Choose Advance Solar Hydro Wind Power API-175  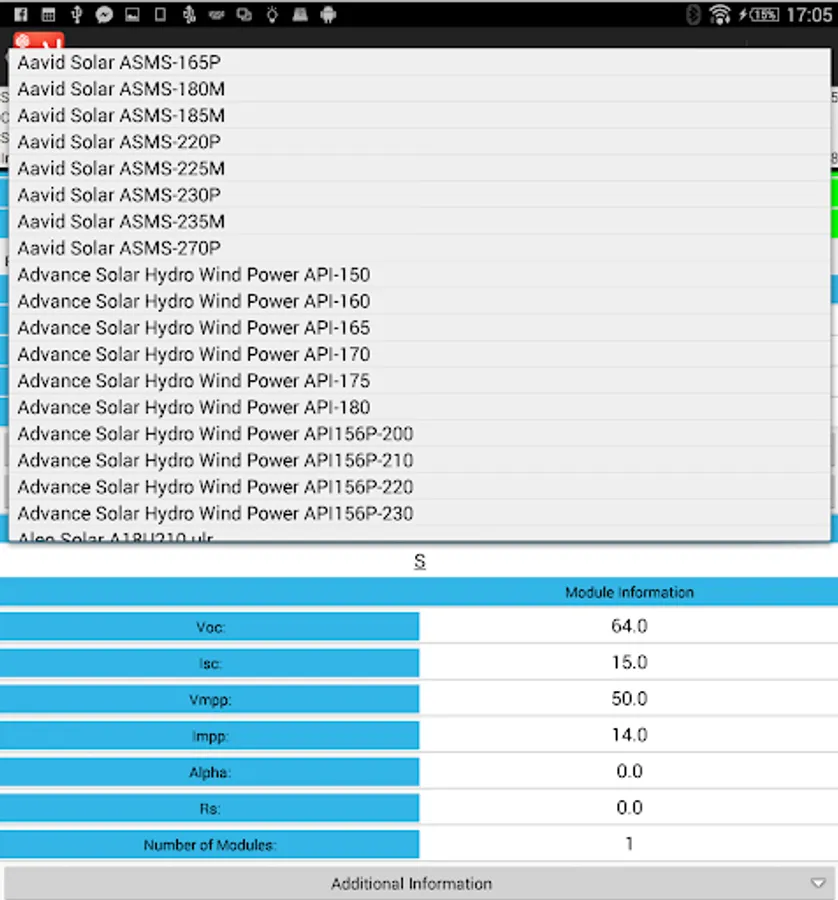click(420, 380)
